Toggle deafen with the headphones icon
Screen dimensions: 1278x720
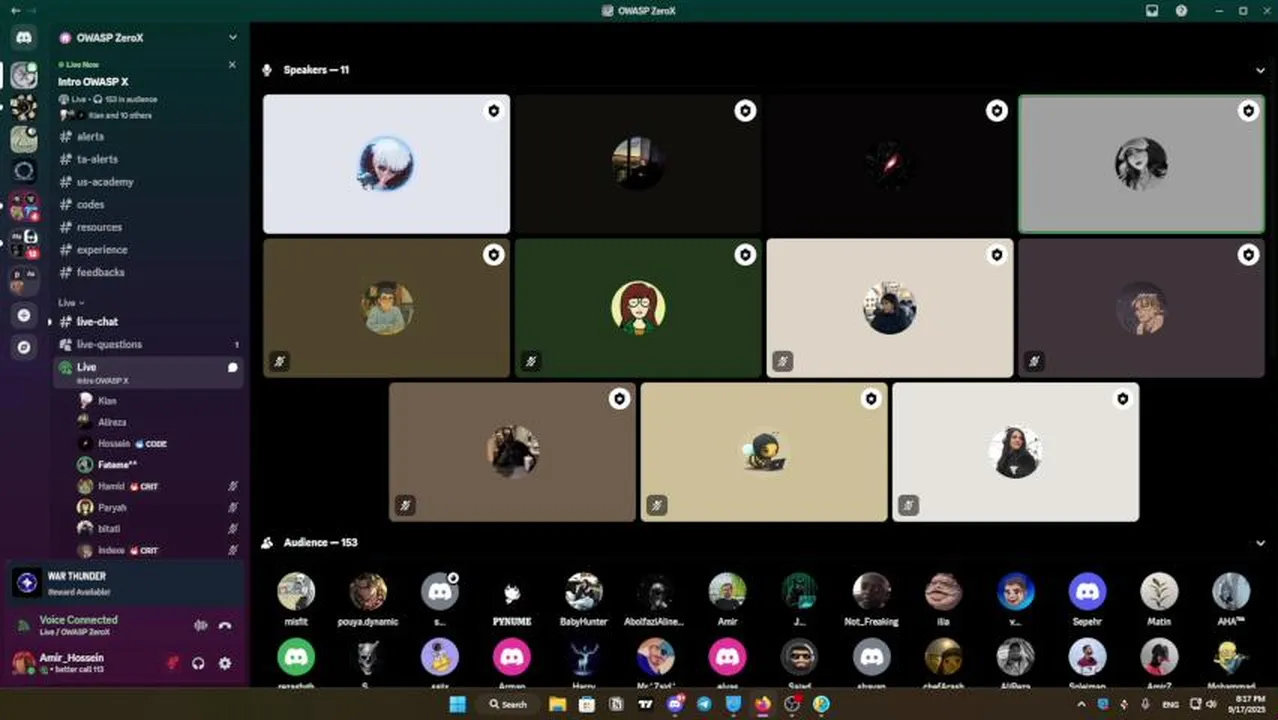pyautogui.click(x=198, y=663)
